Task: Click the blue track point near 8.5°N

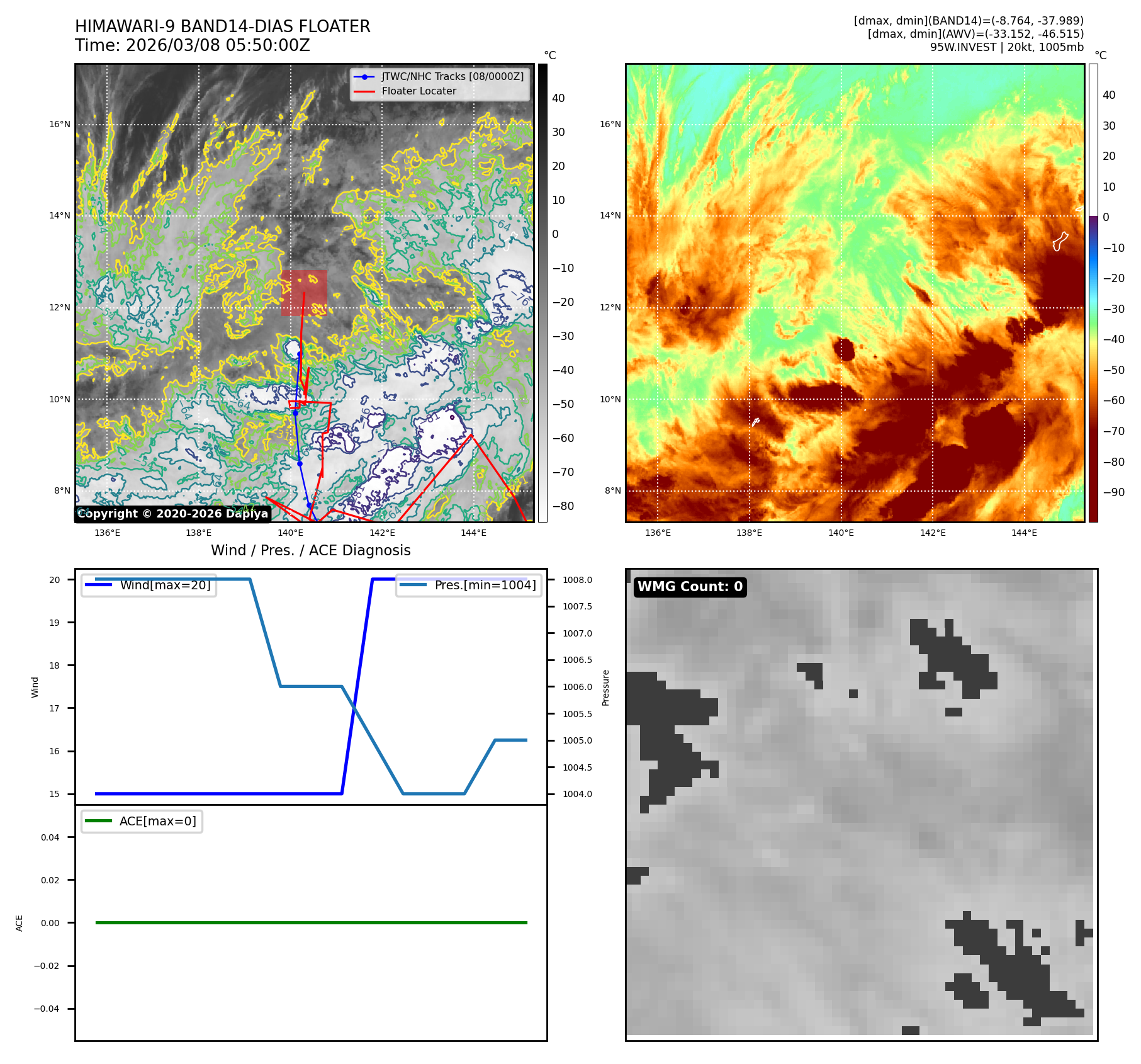Action: coord(300,463)
